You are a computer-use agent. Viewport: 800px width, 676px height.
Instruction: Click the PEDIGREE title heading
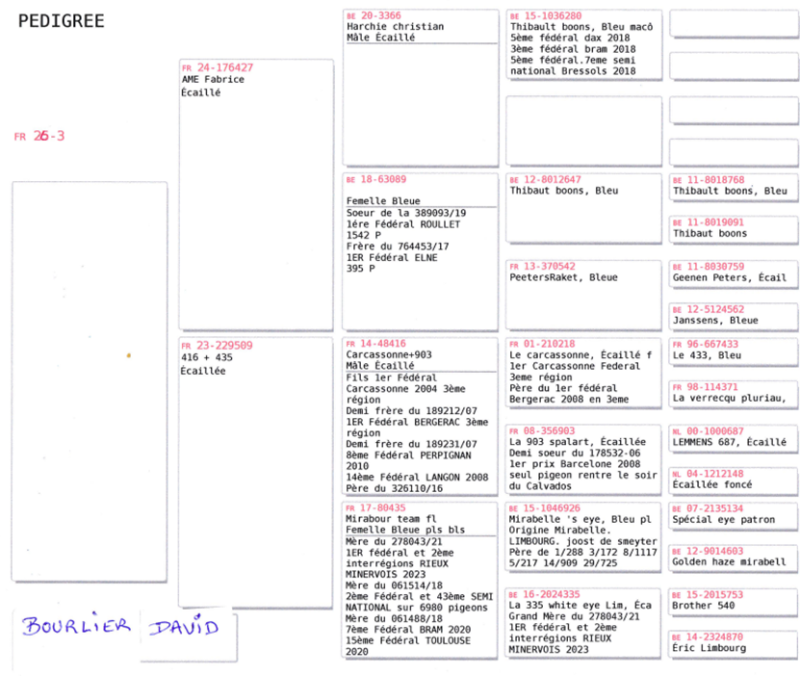click(61, 22)
